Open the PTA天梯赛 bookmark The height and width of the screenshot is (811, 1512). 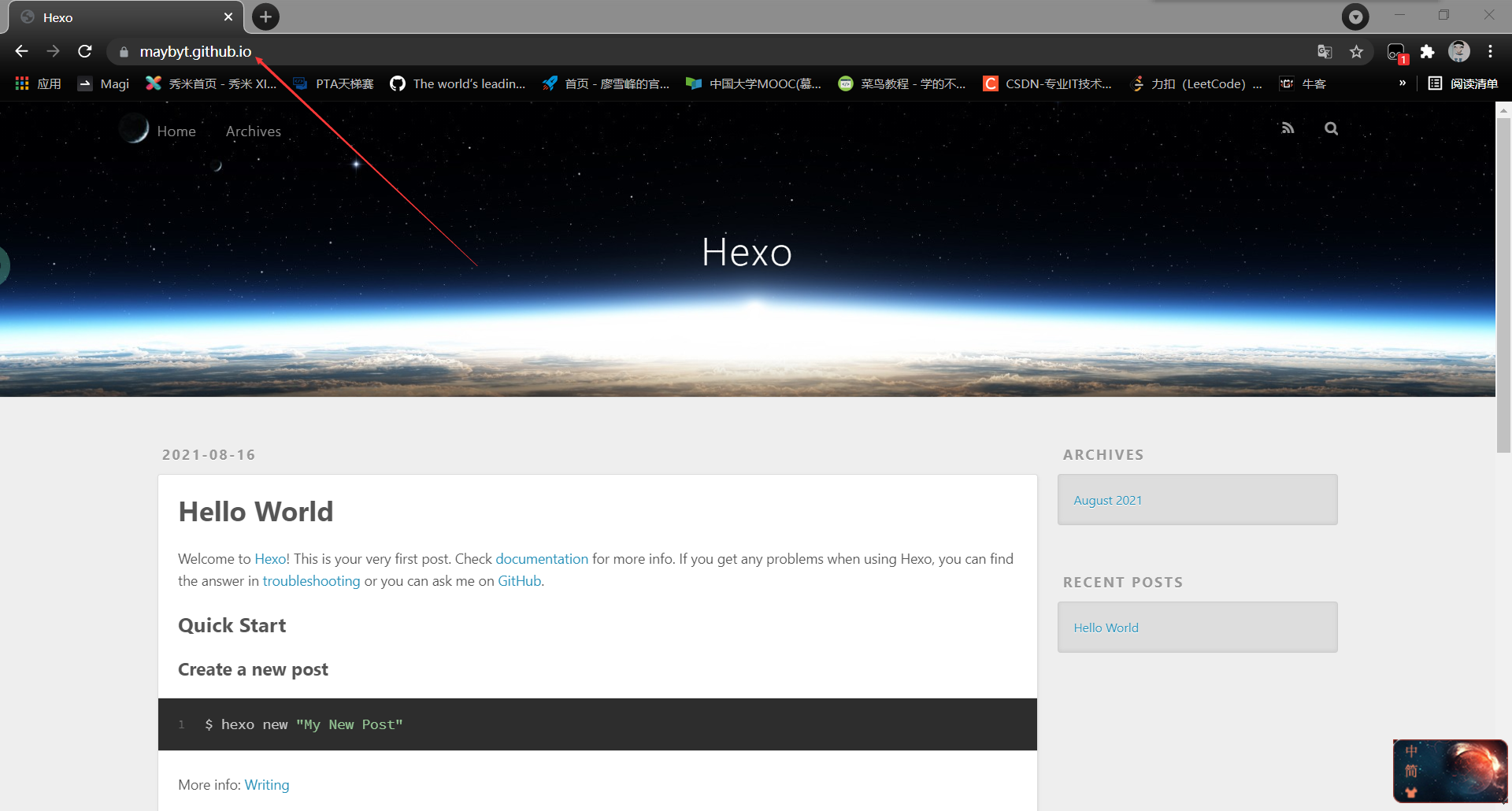333,83
